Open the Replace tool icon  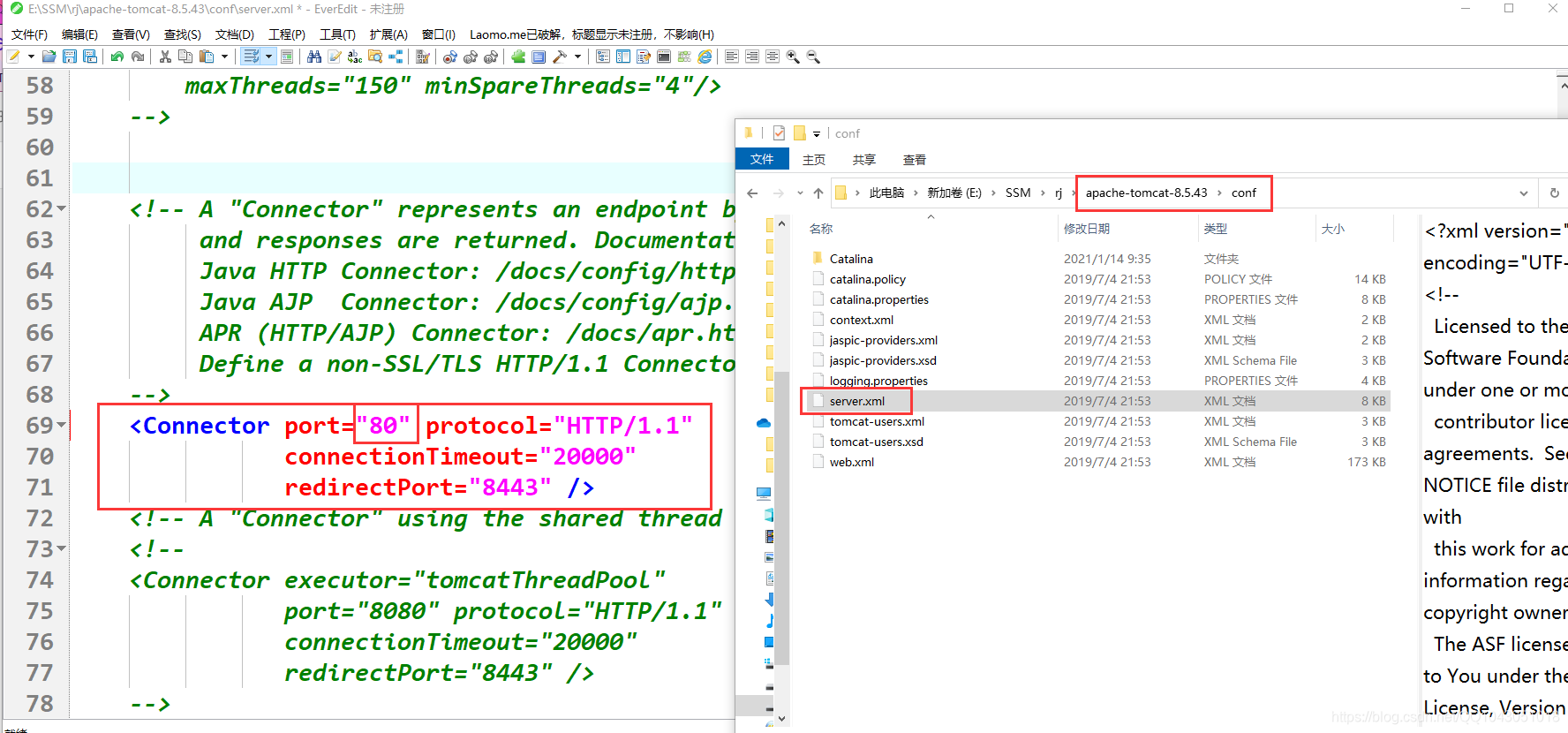coord(335,57)
